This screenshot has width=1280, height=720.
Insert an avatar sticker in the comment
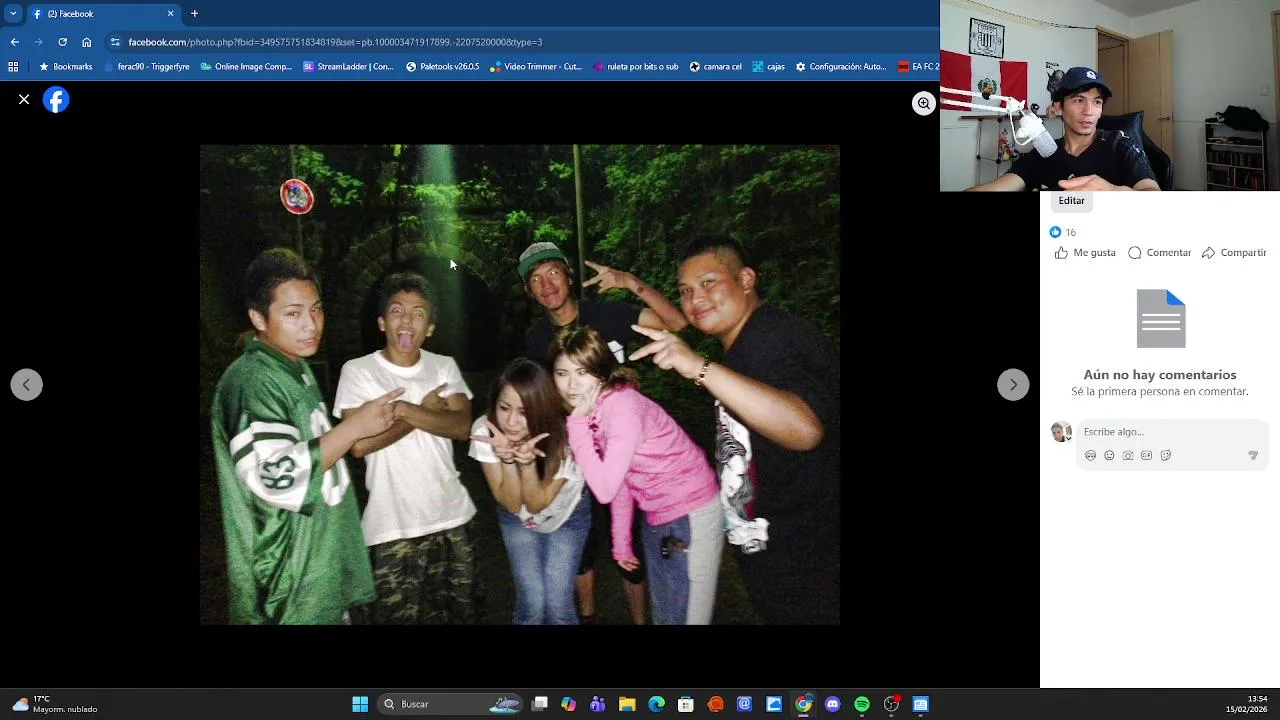(x=1090, y=456)
